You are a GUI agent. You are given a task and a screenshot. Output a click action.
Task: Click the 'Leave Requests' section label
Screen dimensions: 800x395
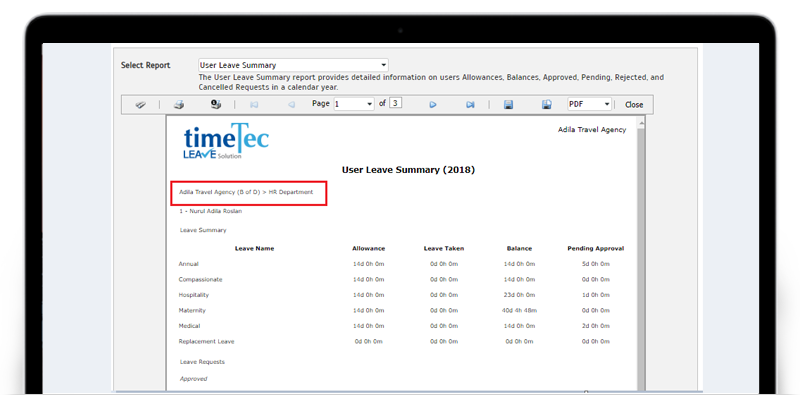tap(202, 362)
